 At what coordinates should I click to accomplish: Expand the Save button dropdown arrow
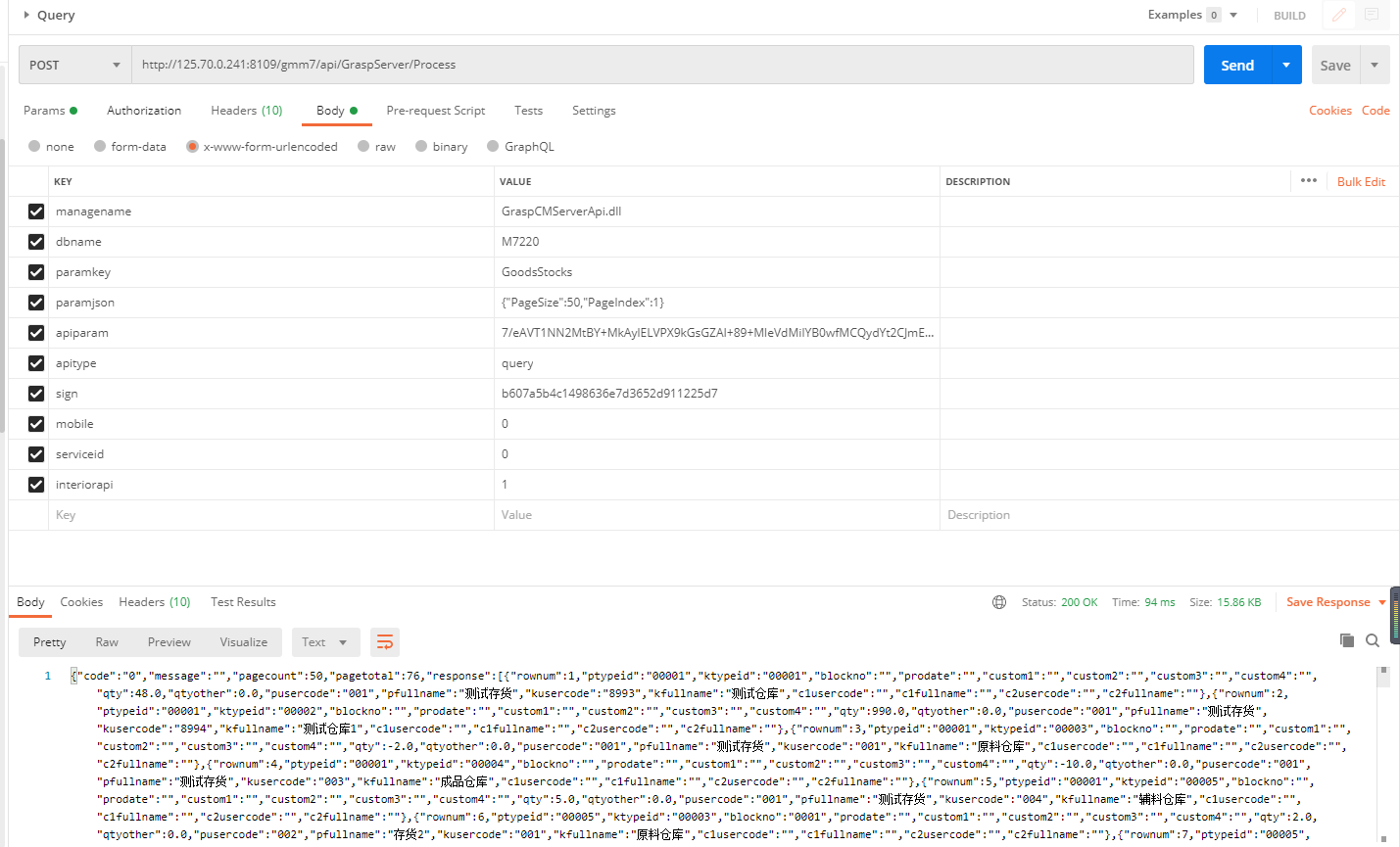pos(1375,65)
